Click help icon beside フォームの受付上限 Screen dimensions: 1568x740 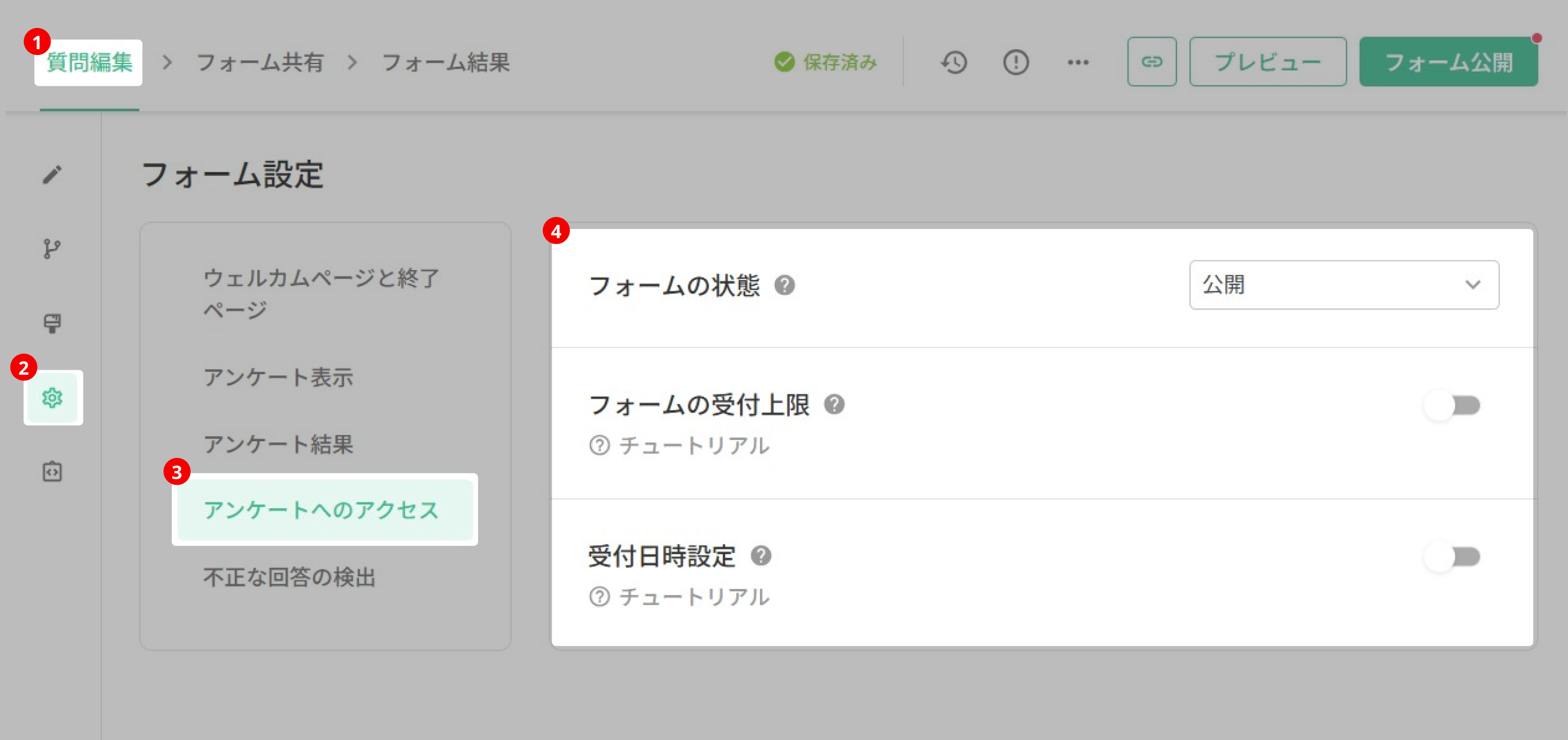834,404
